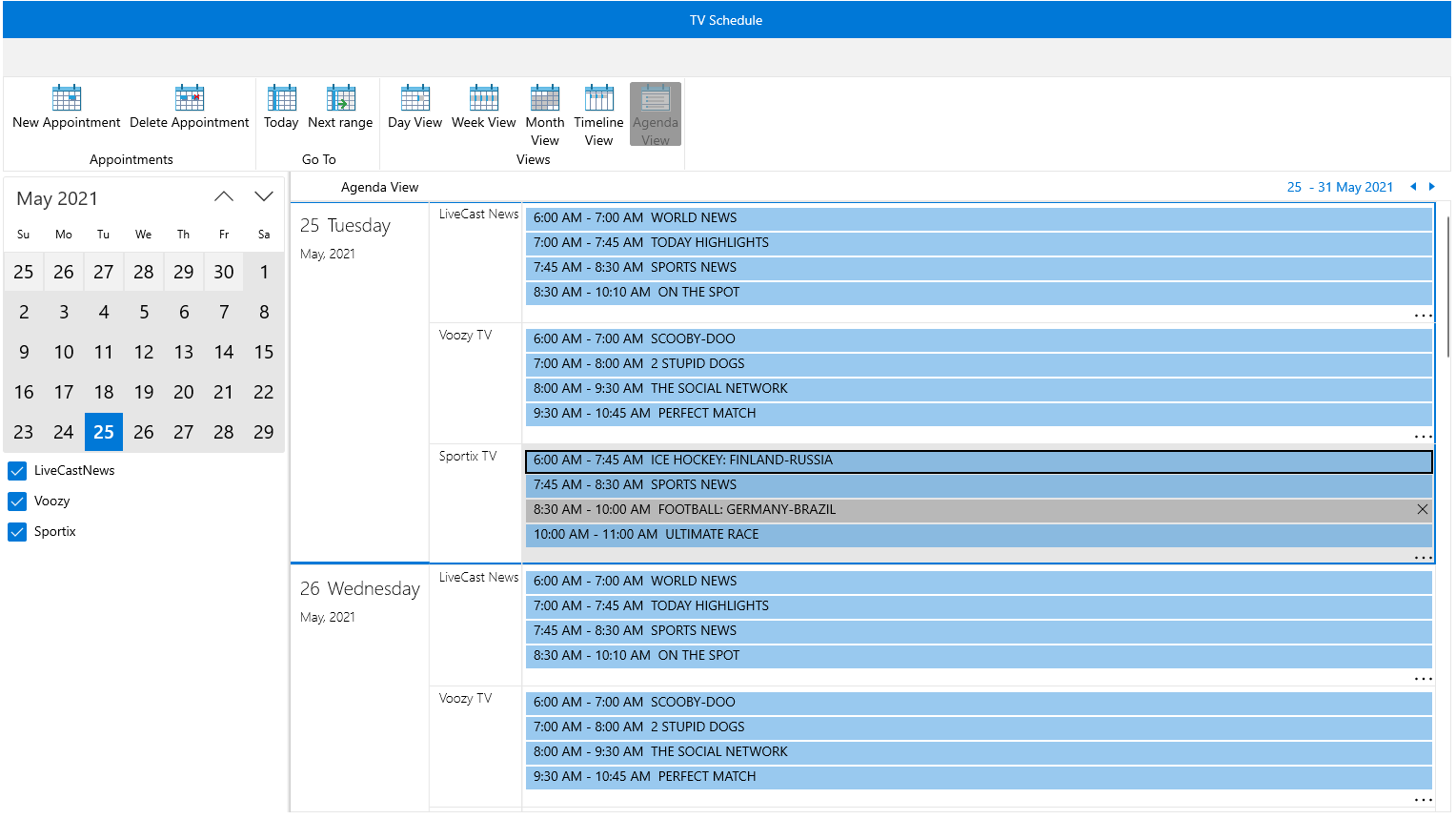Switch to Timeline View
The height and width of the screenshot is (819, 1456).
598,114
